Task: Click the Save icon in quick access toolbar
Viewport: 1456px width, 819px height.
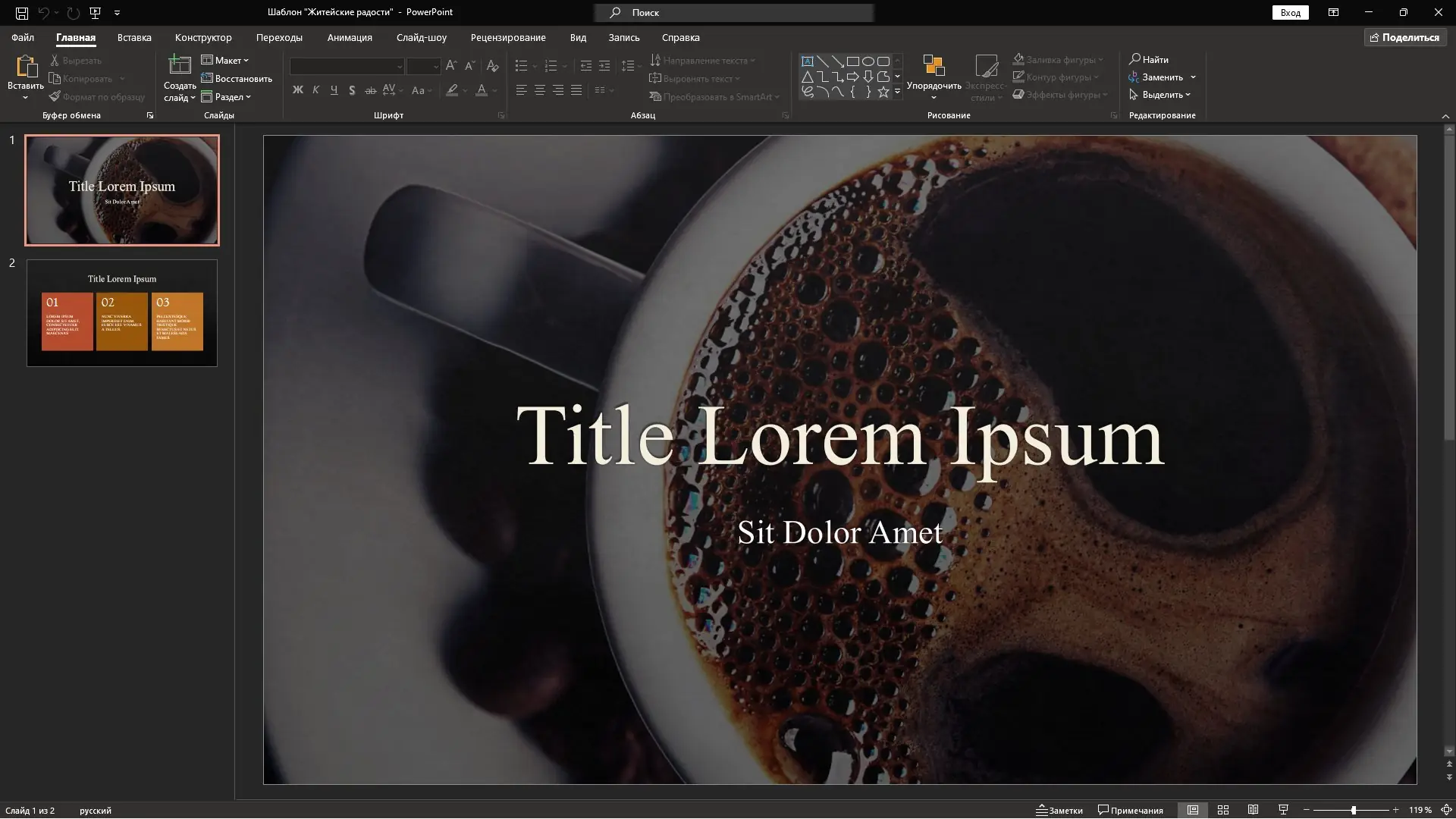Action: pos(22,12)
